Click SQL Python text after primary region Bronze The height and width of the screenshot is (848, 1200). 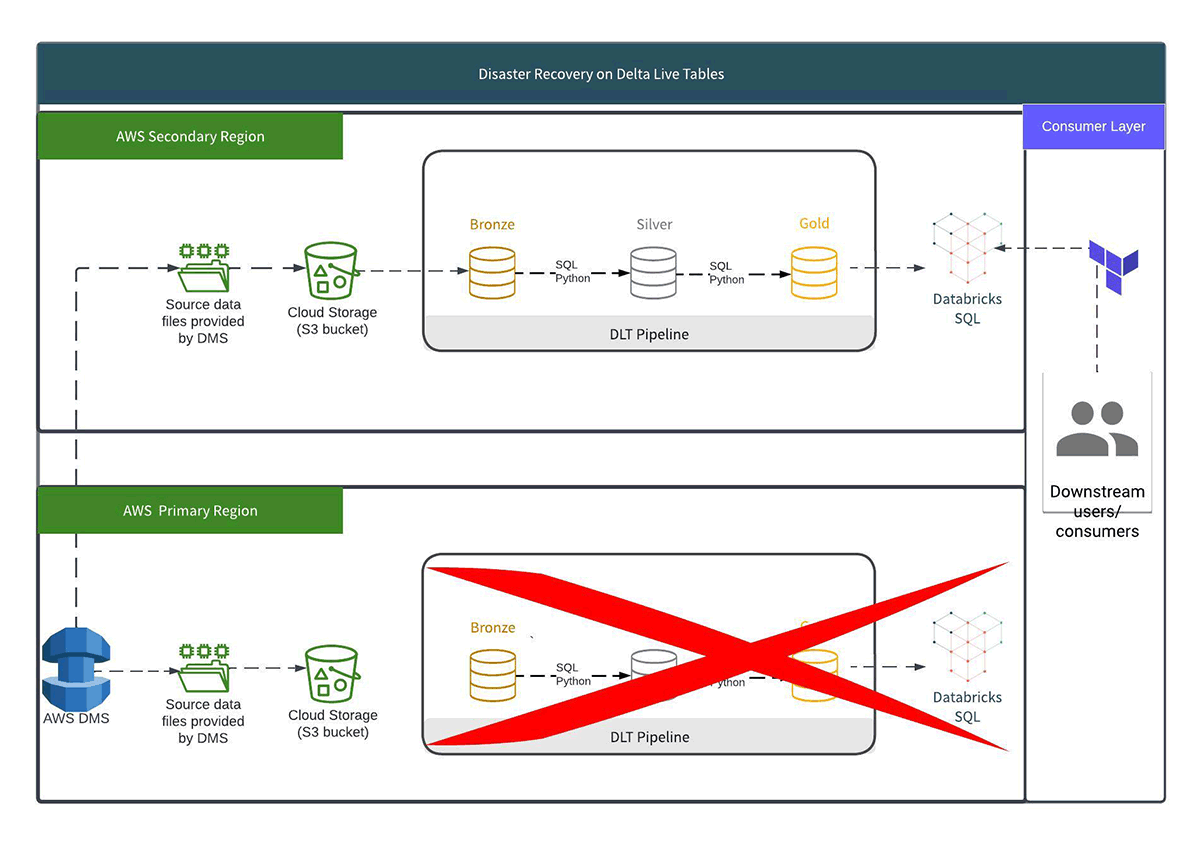tap(573, 674)
